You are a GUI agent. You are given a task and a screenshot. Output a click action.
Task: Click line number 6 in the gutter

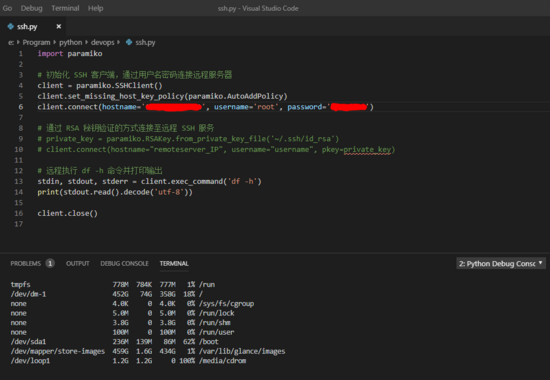[x=21, y=107]
